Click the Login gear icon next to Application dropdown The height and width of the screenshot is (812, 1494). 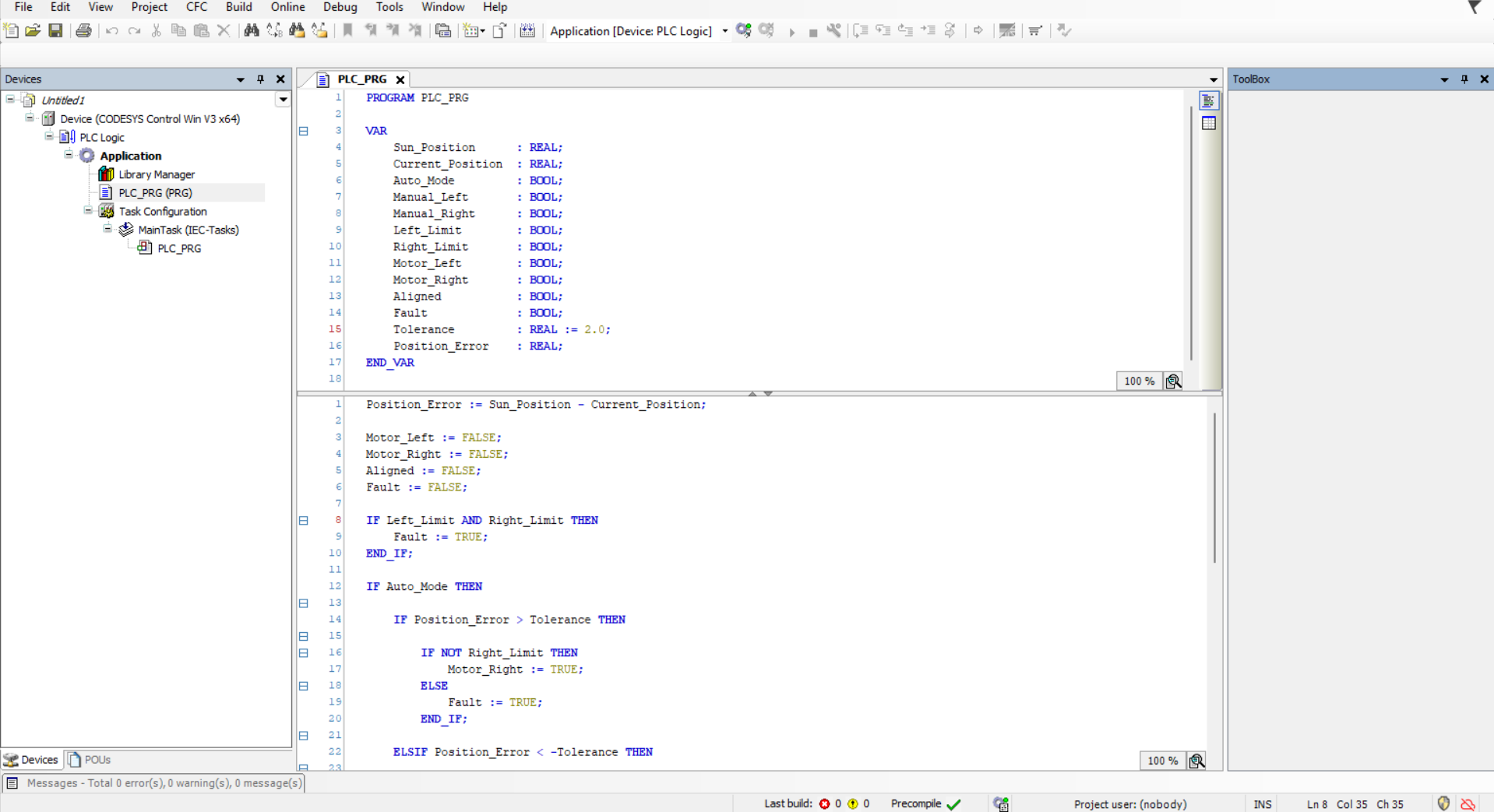coord(744,30)
